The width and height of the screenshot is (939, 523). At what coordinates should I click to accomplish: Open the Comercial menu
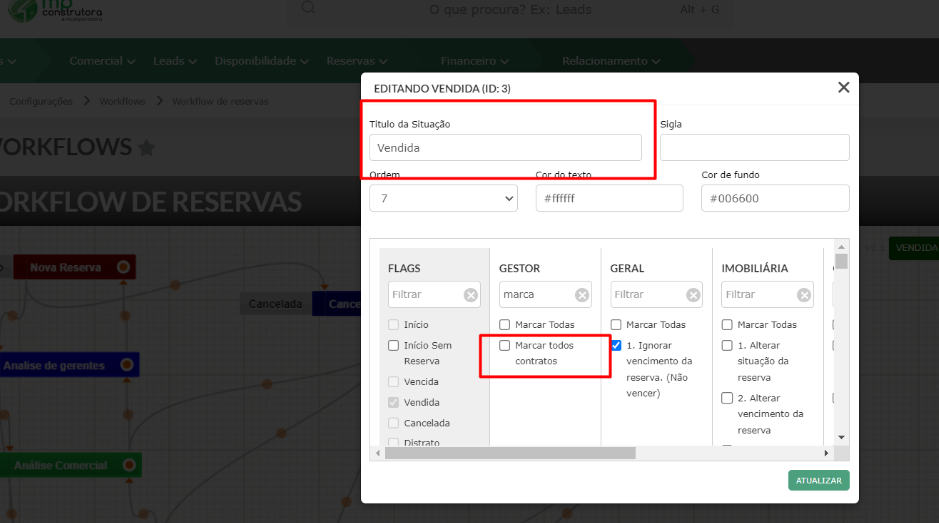[102, 61]
